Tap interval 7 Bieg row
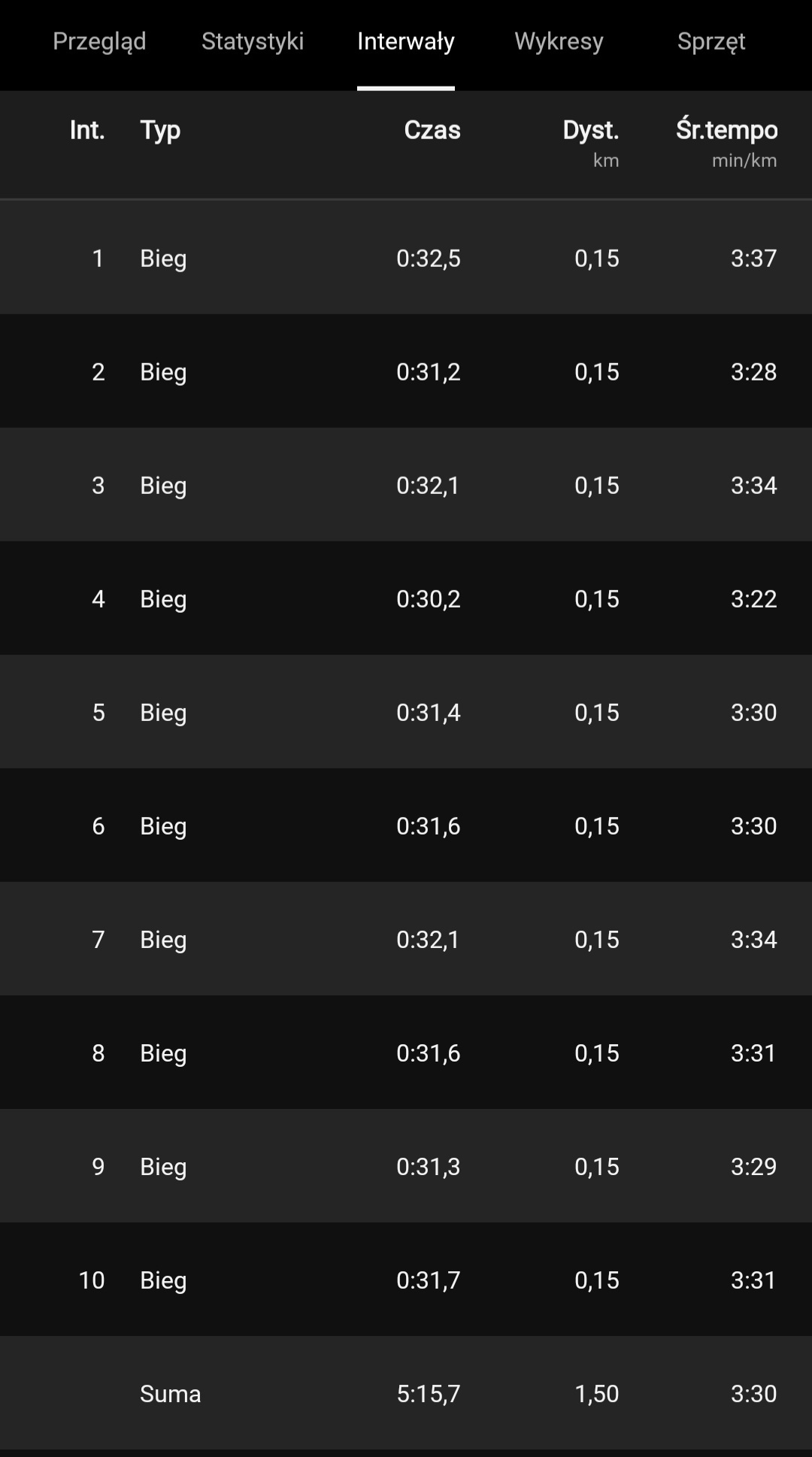Screen dimensions: 812x1457 406,939
